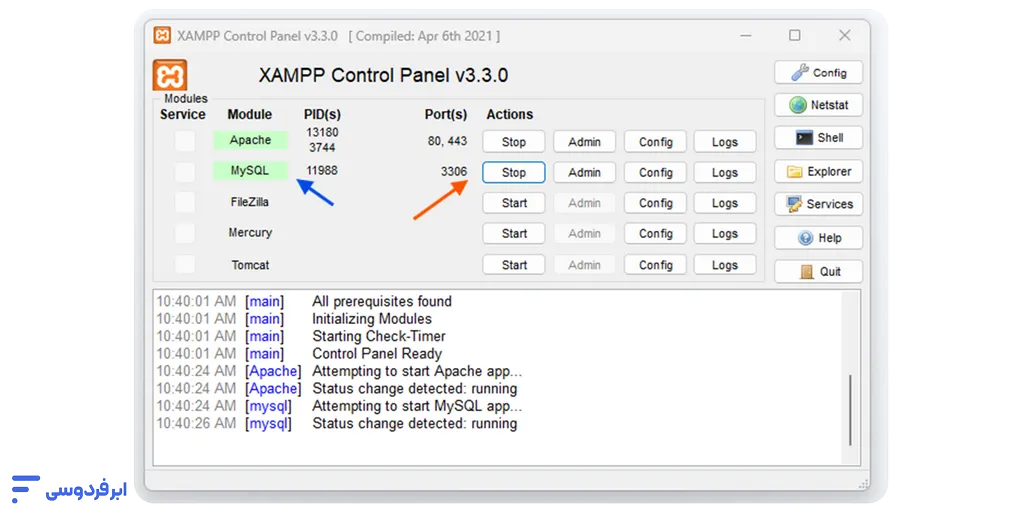Viewport: 1024px width, 515px height.
Task: Click the Port(s) column header
Action: [446, 114]
